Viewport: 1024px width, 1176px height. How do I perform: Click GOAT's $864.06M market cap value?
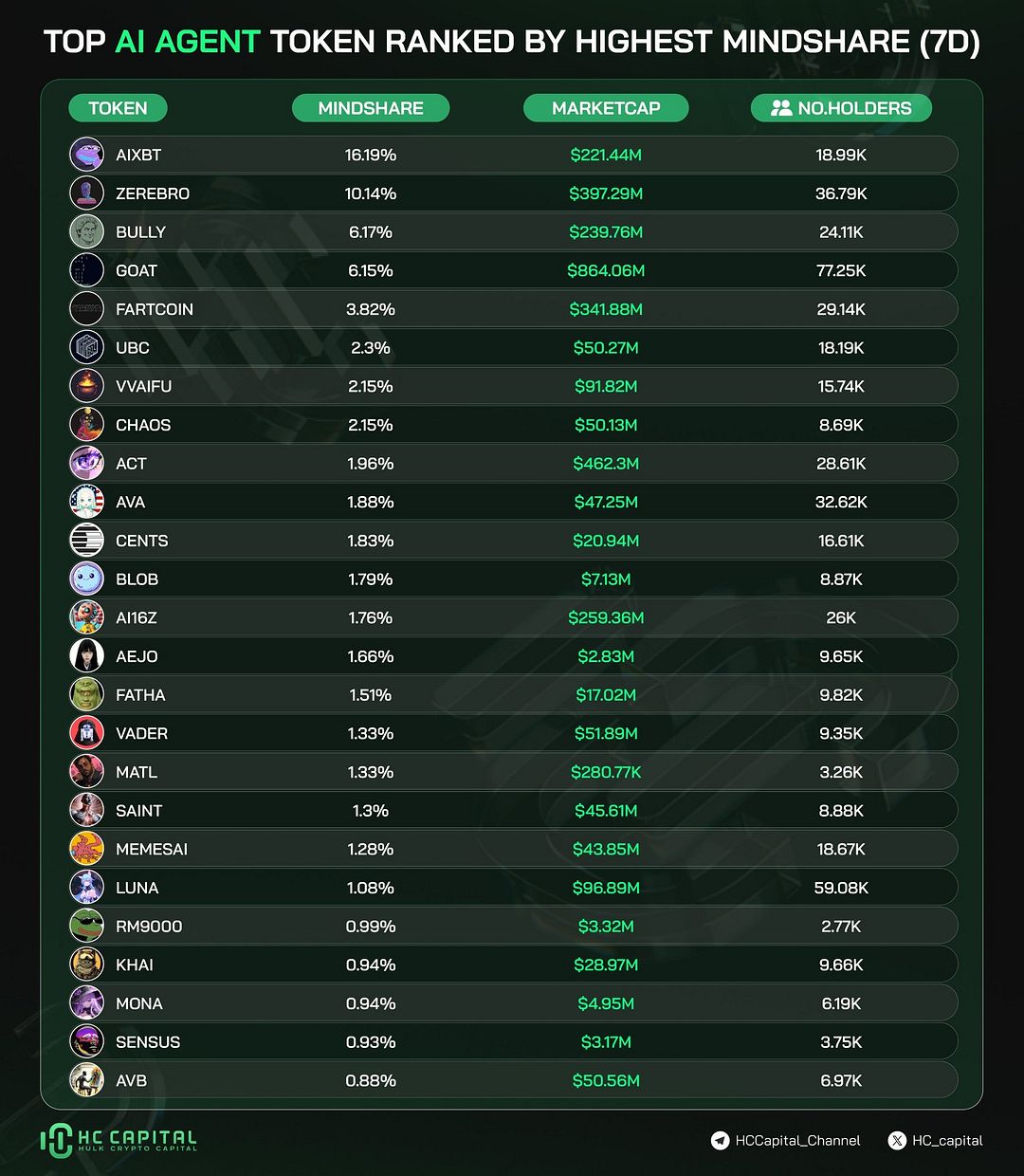(x=606, y=270)
